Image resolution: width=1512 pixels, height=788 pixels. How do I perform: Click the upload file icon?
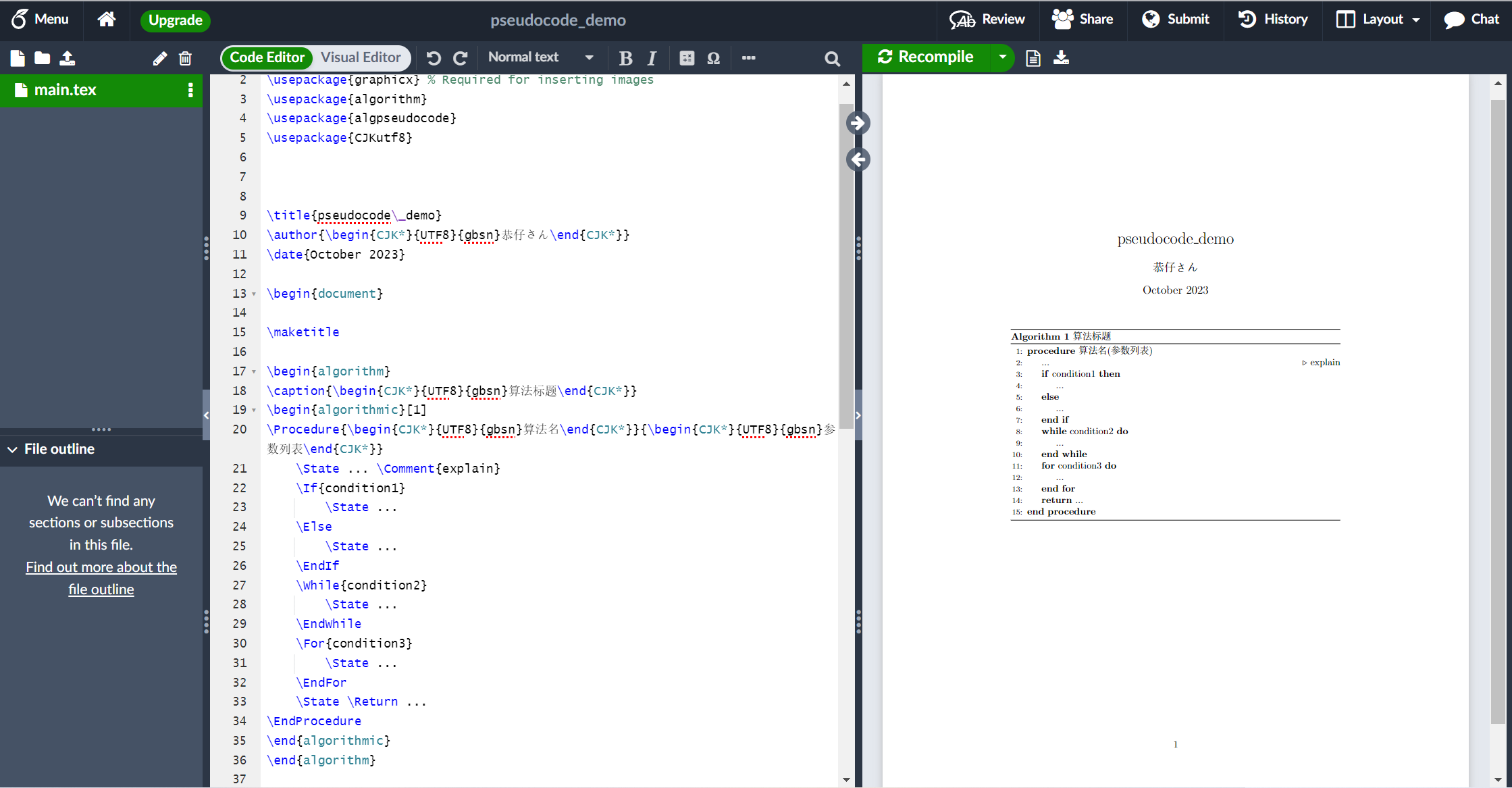pyautogui.click(x=67, y=58)
